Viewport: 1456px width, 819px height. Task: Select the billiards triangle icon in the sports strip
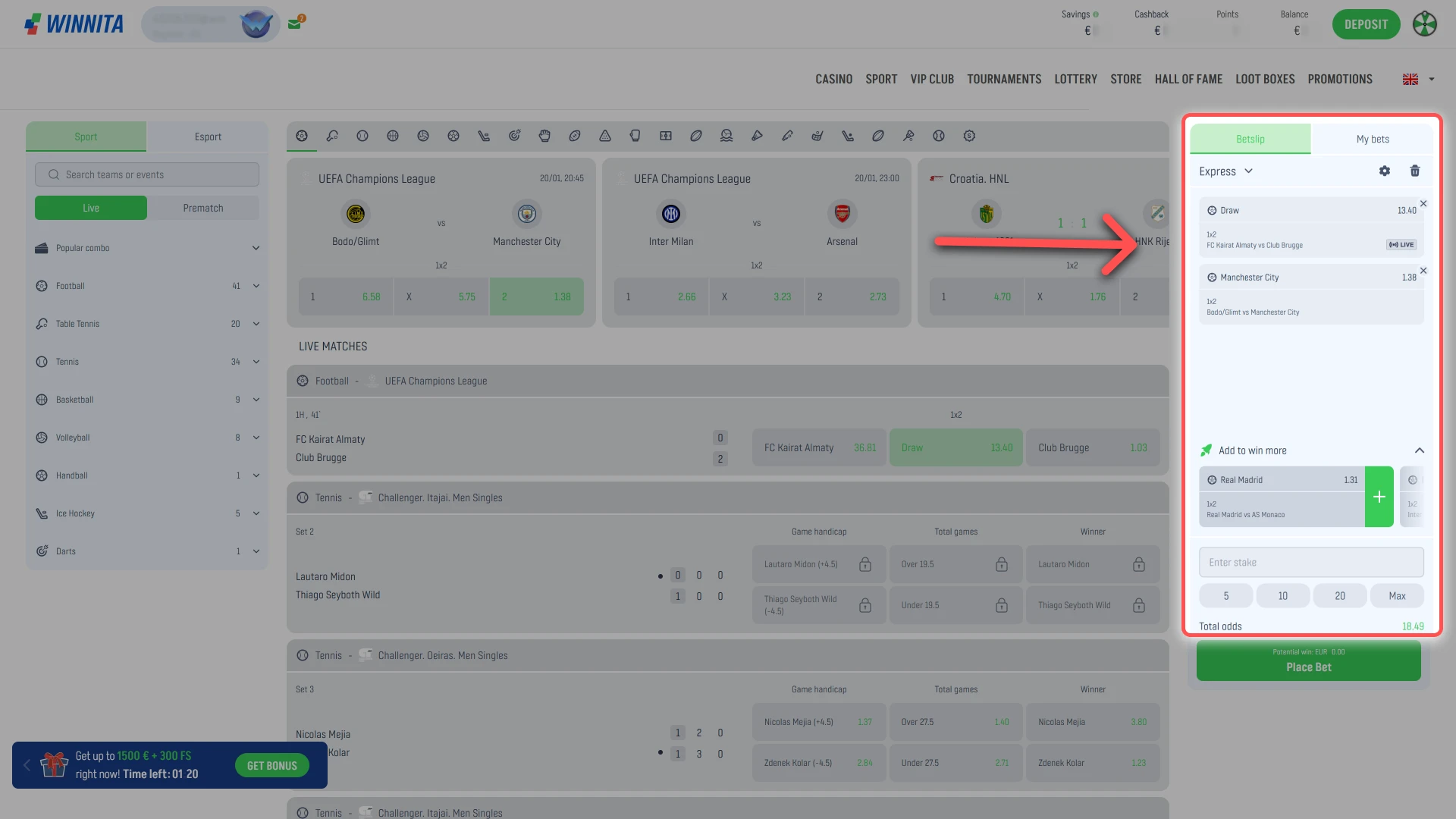point(605,136)
